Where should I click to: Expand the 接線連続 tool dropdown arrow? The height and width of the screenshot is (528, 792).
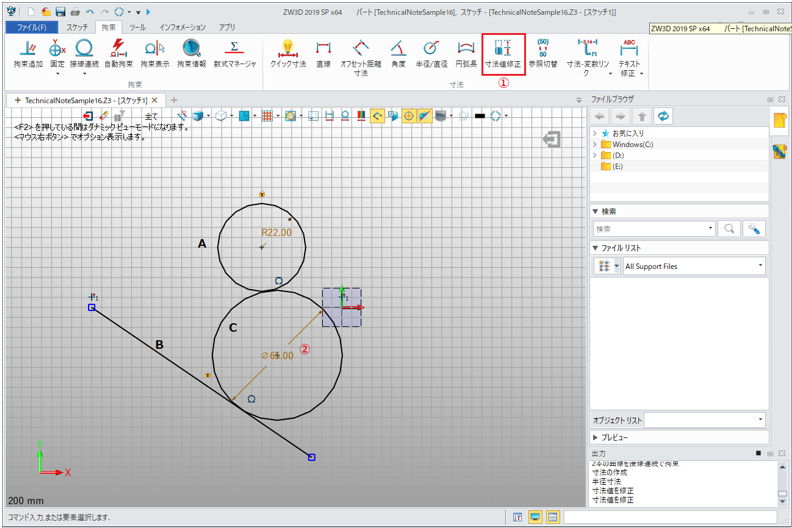(84, 74)
